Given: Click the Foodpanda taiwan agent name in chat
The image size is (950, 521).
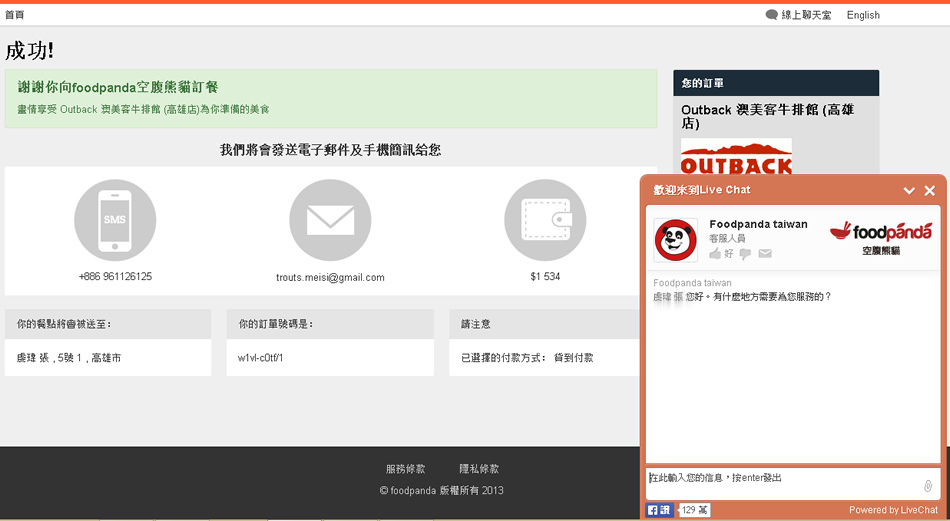Looking at the screenshot, I should pos(759,224).
